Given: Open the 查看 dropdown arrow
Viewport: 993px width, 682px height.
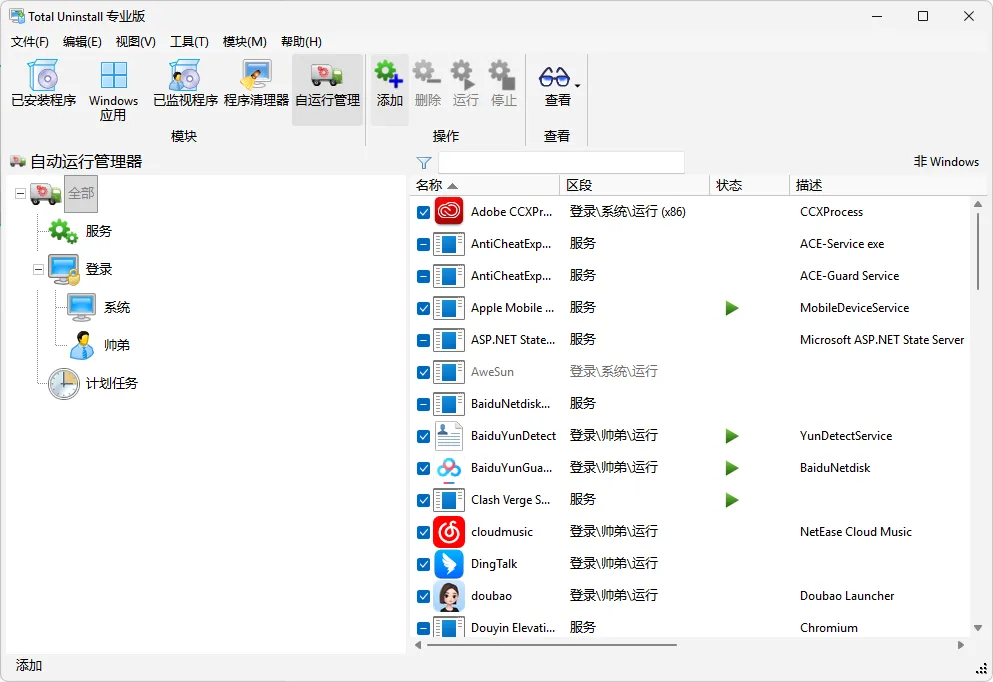Looking at the screenshot, I should (578, 85).
